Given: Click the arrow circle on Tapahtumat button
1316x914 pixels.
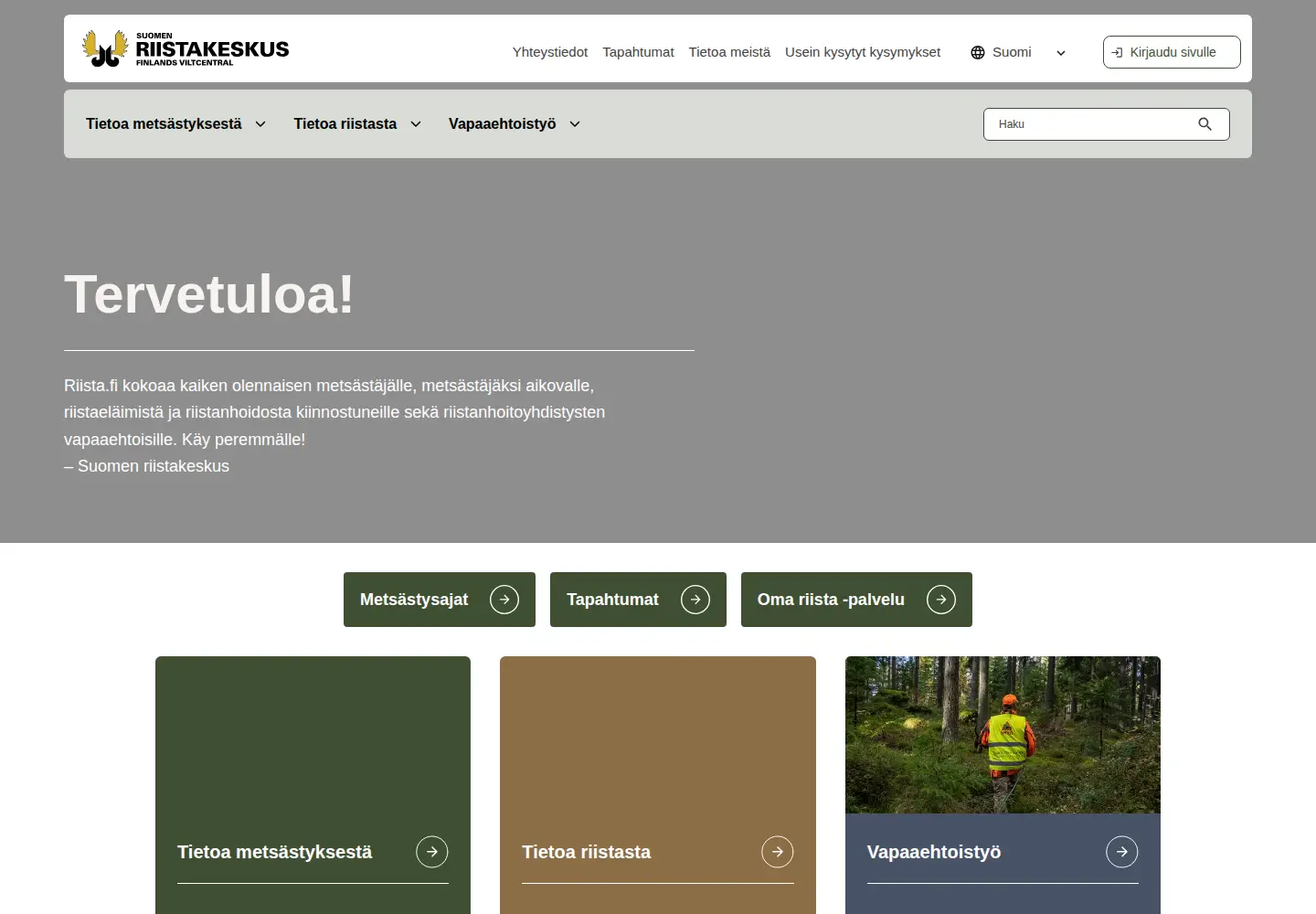Looking at the screenshot, I should 695,600.
